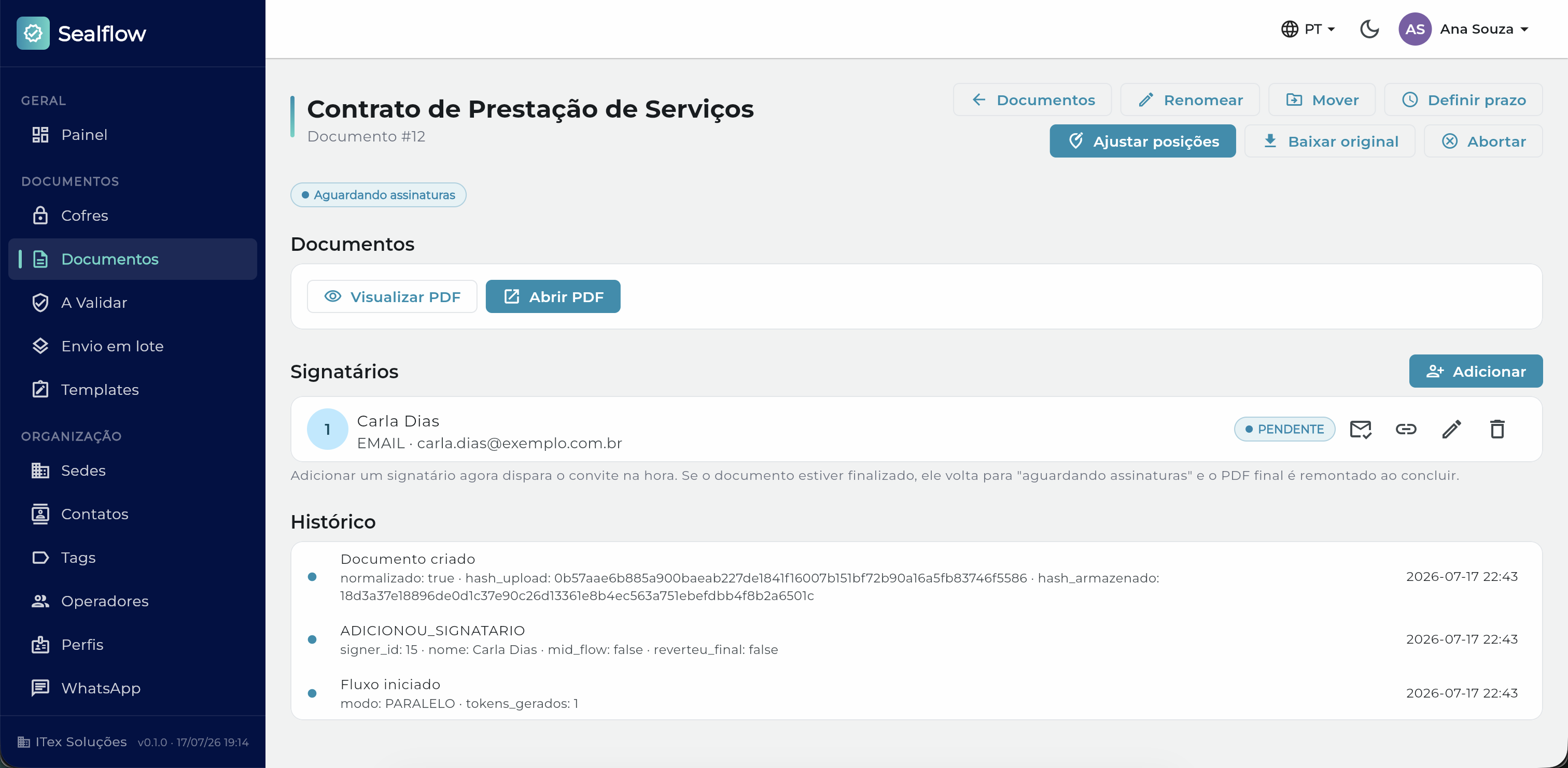Click the 'ADICIONOU_SIGNATARIO' history entry
Screen dimensions: 1568x768
[x=916, y=639]
